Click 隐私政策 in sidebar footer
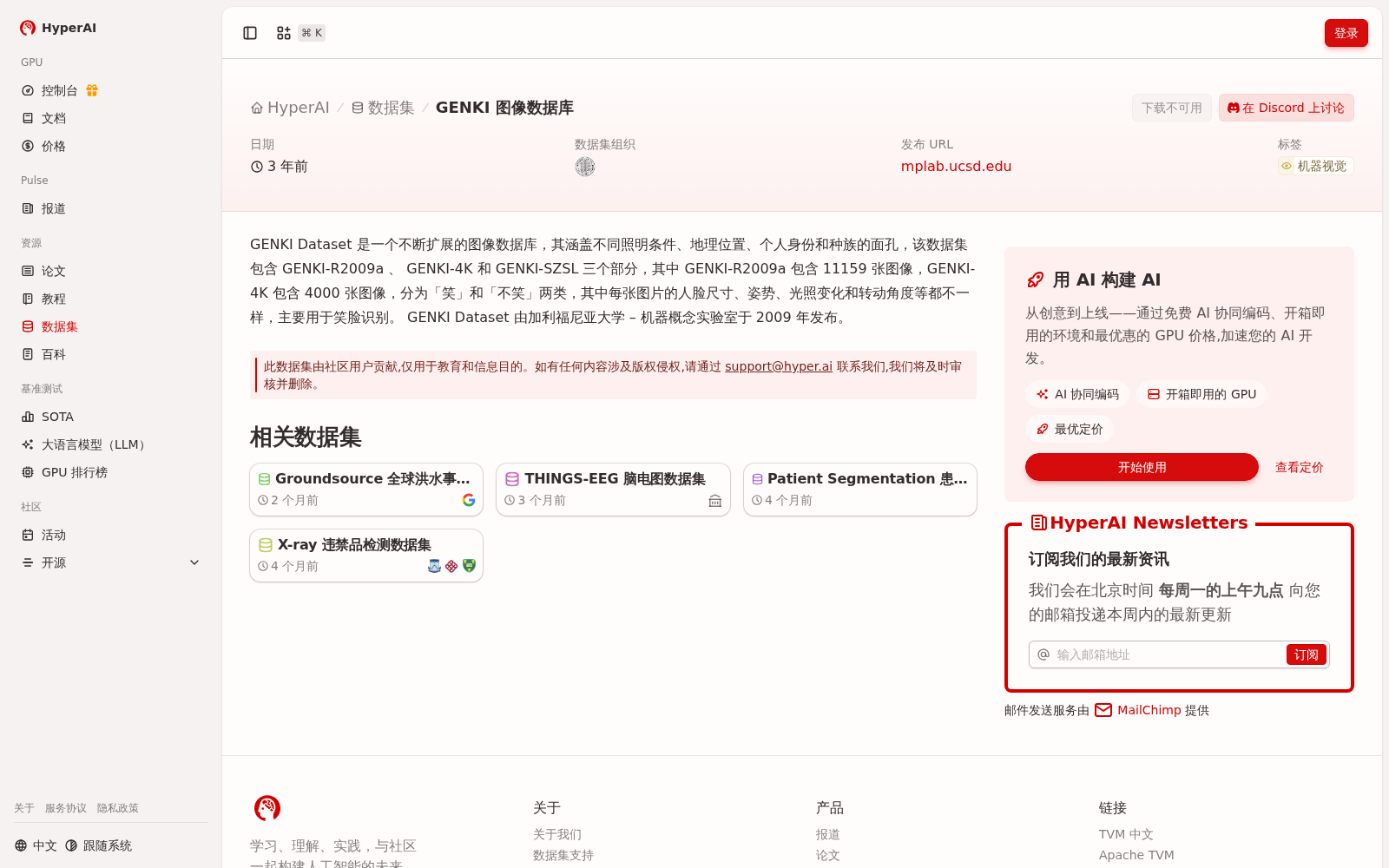 118,808
